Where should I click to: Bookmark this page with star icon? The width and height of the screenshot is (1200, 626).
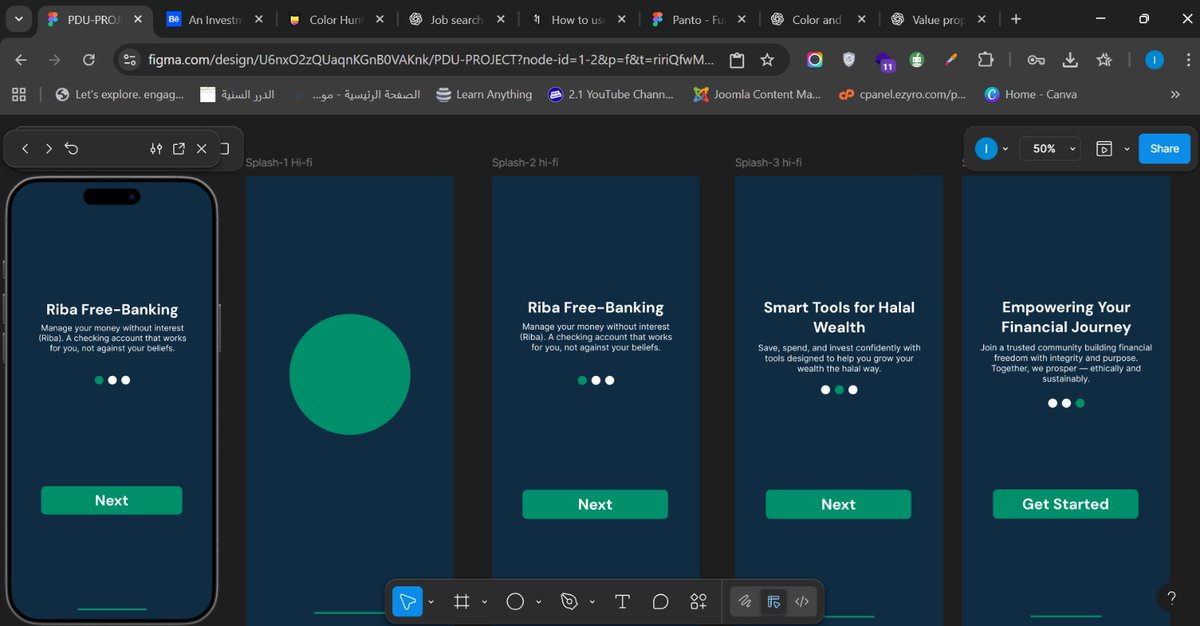(x=767, y=60)
